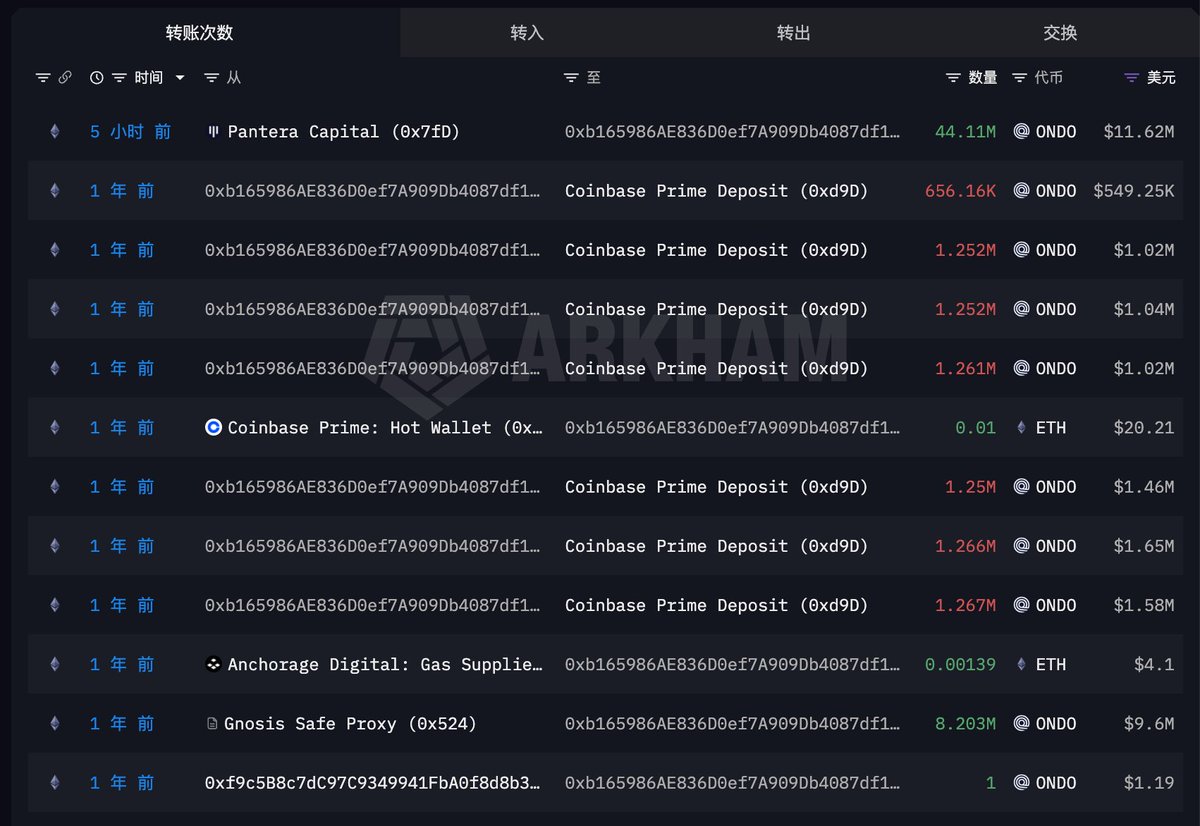This screenshot has width=1200, height=826.
Task: Click the Anchorage Digital logo icon
Action: click(213, 664)
